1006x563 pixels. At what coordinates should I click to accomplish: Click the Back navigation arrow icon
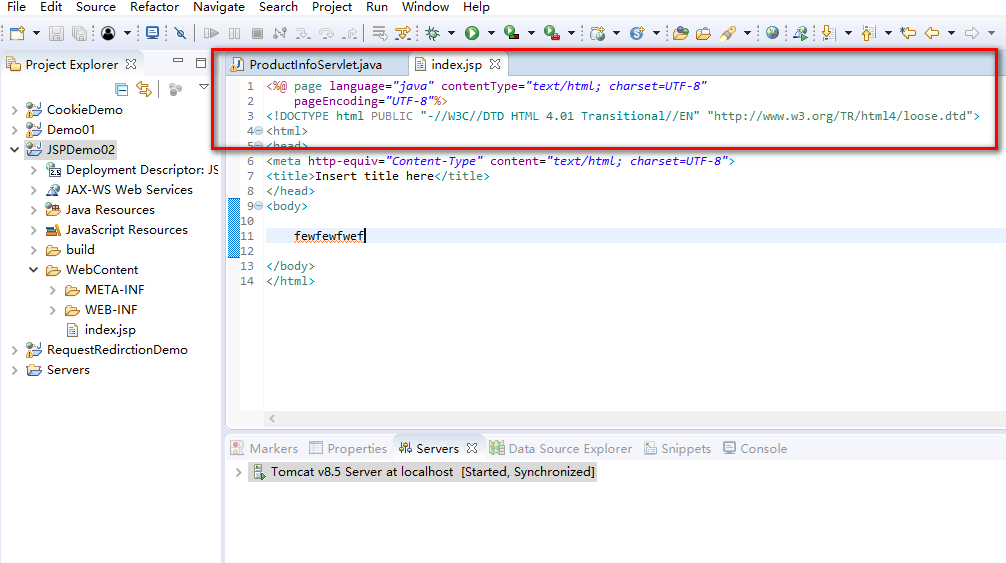932,33
